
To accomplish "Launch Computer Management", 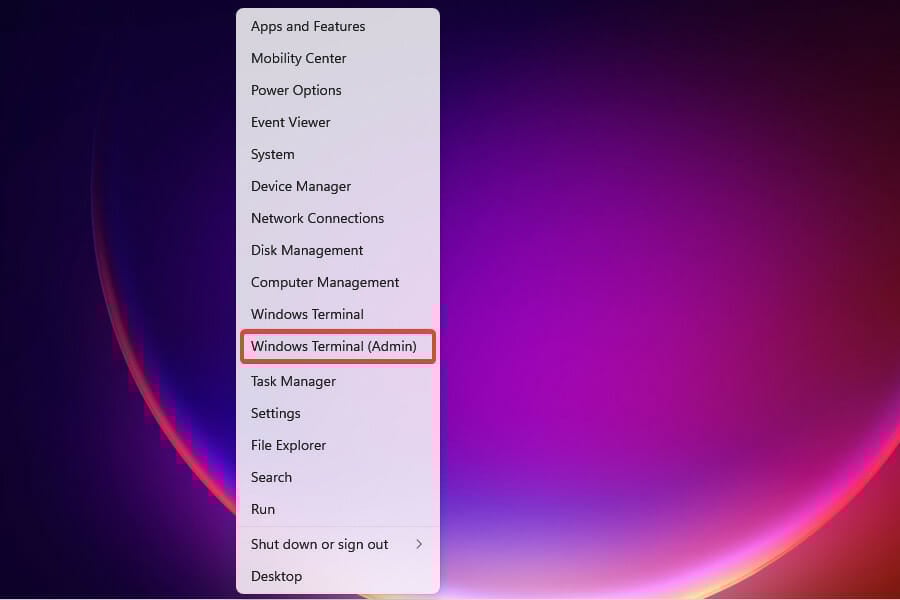I will pyautogui.click(x=338, y=282).
